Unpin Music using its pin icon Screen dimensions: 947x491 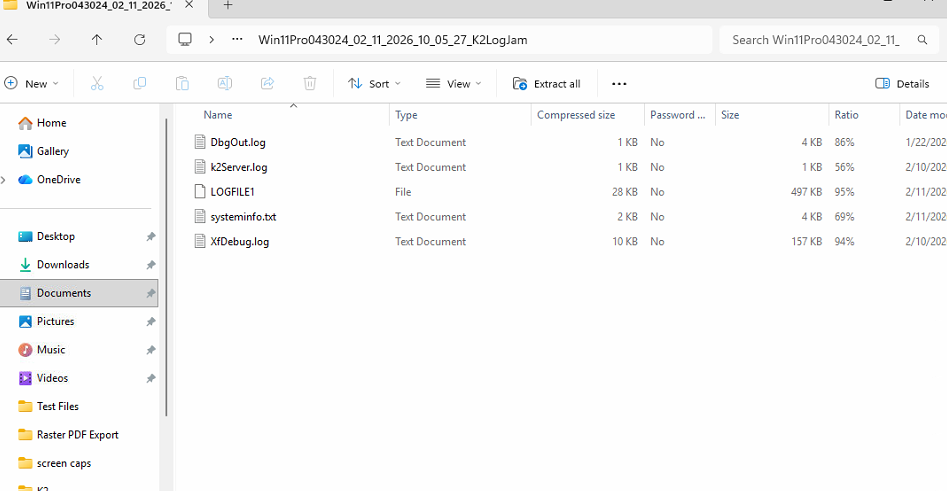(x=151, y=350)
